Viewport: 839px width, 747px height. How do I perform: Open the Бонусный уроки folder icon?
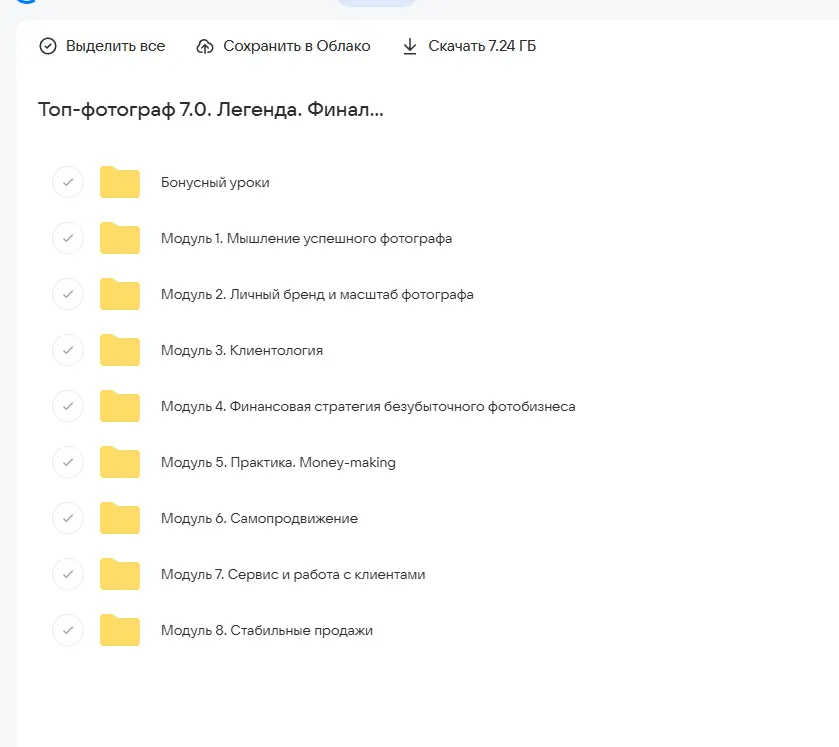point(120,183)
